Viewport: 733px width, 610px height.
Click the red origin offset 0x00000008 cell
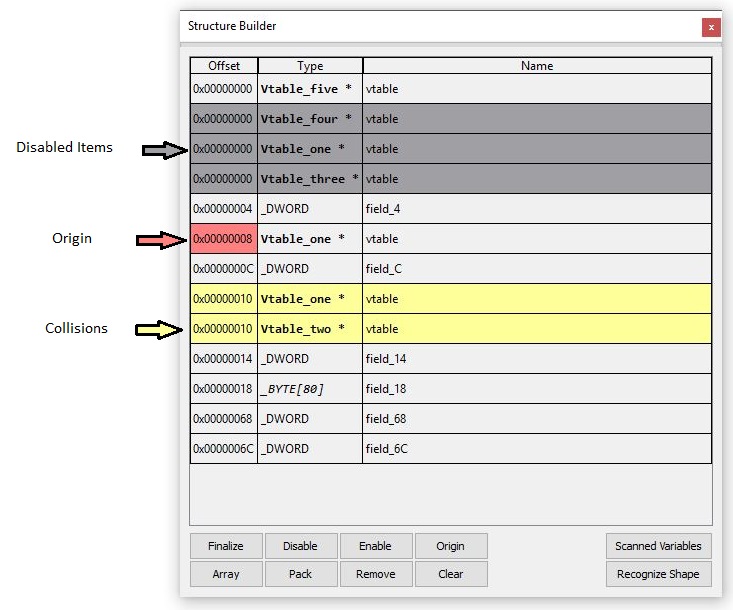click(x=224, y=239)
